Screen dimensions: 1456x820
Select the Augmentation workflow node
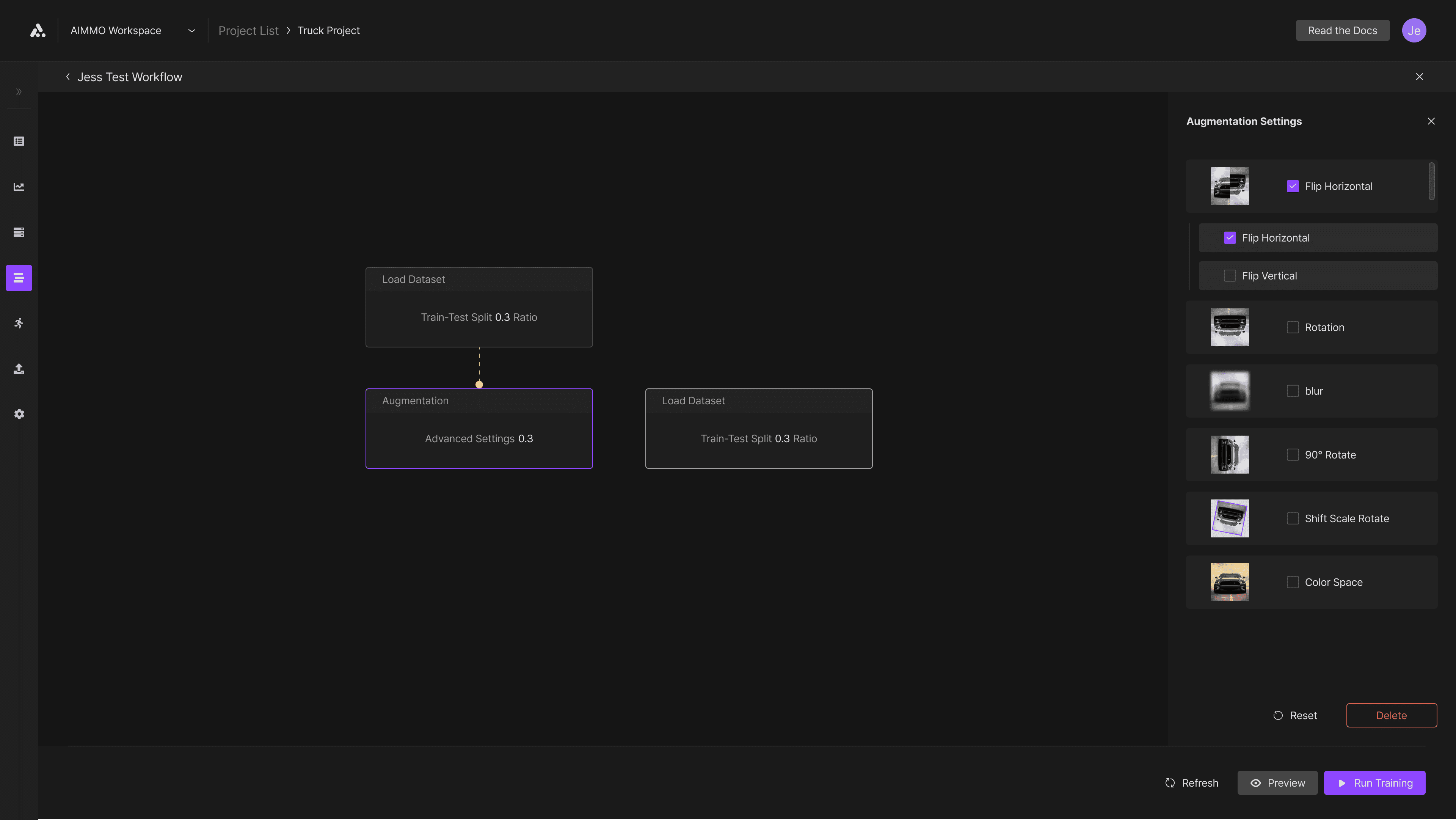479,428
